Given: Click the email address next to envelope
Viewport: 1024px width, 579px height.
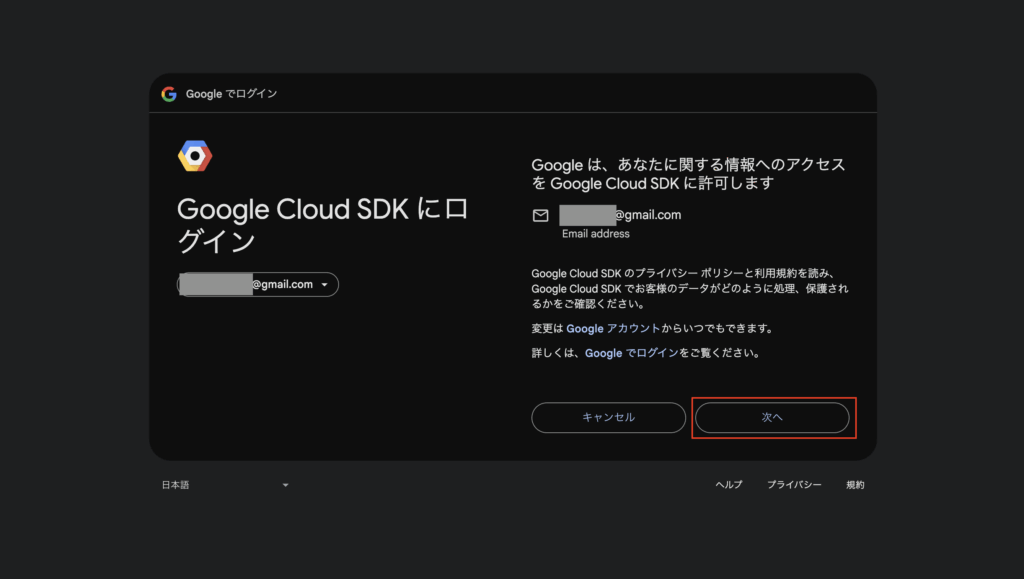Looking at the screenshot, I should point(620,215).
